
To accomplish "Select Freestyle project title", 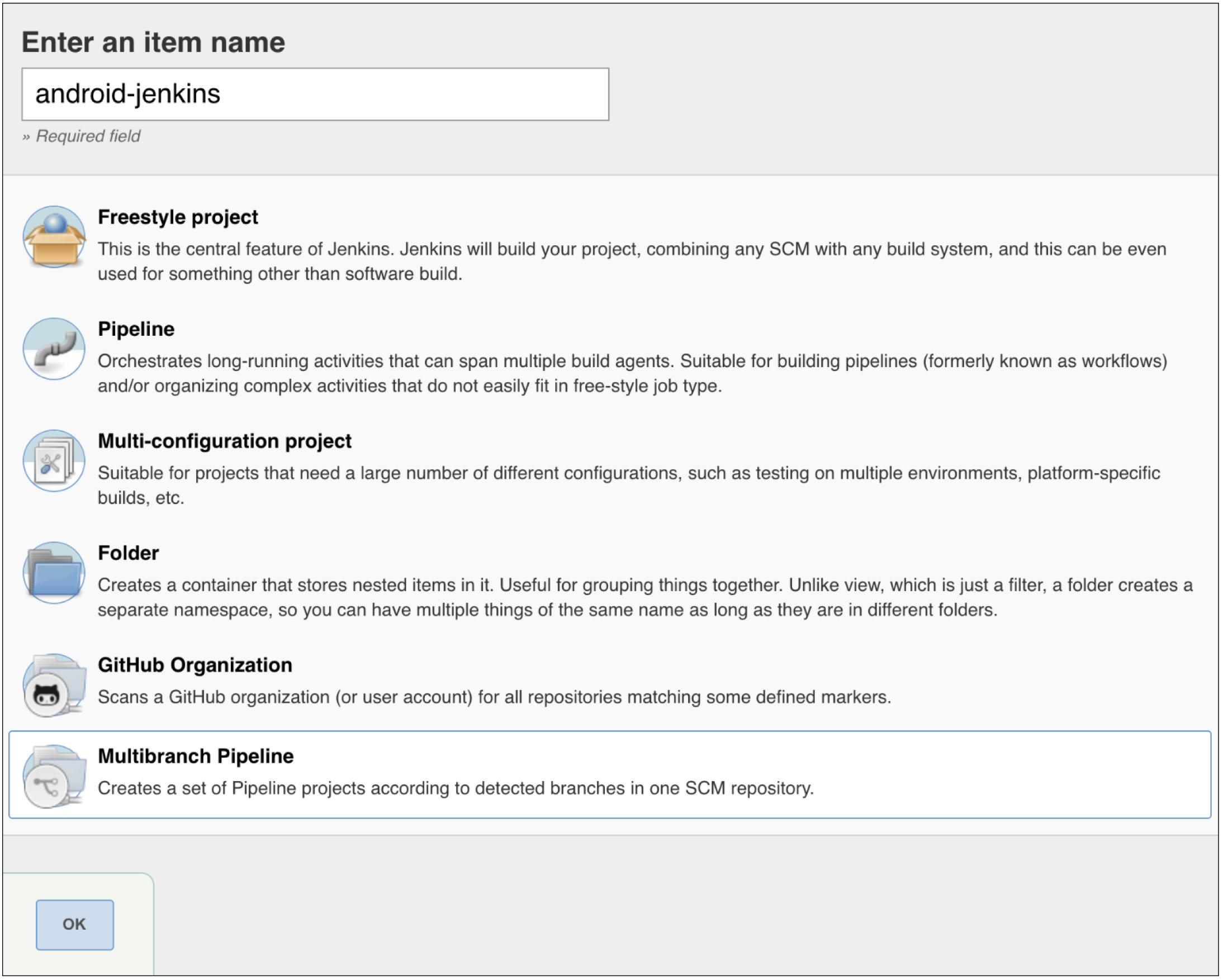I will click(178, 217).
